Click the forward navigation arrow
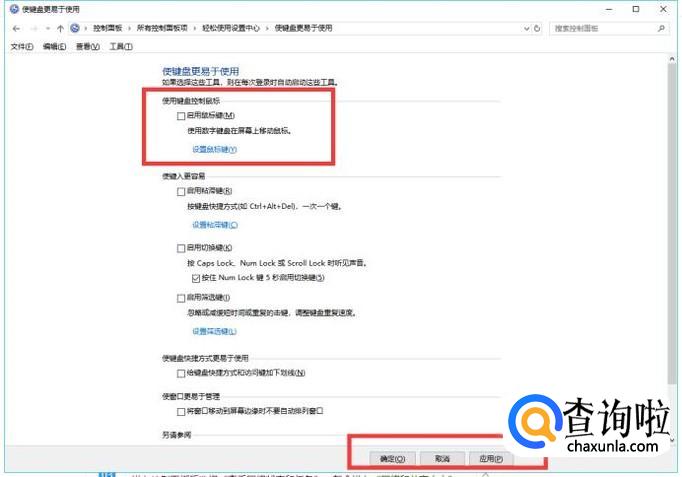The height and width of the screenshot is (477, 682). [x=34, y=29]
